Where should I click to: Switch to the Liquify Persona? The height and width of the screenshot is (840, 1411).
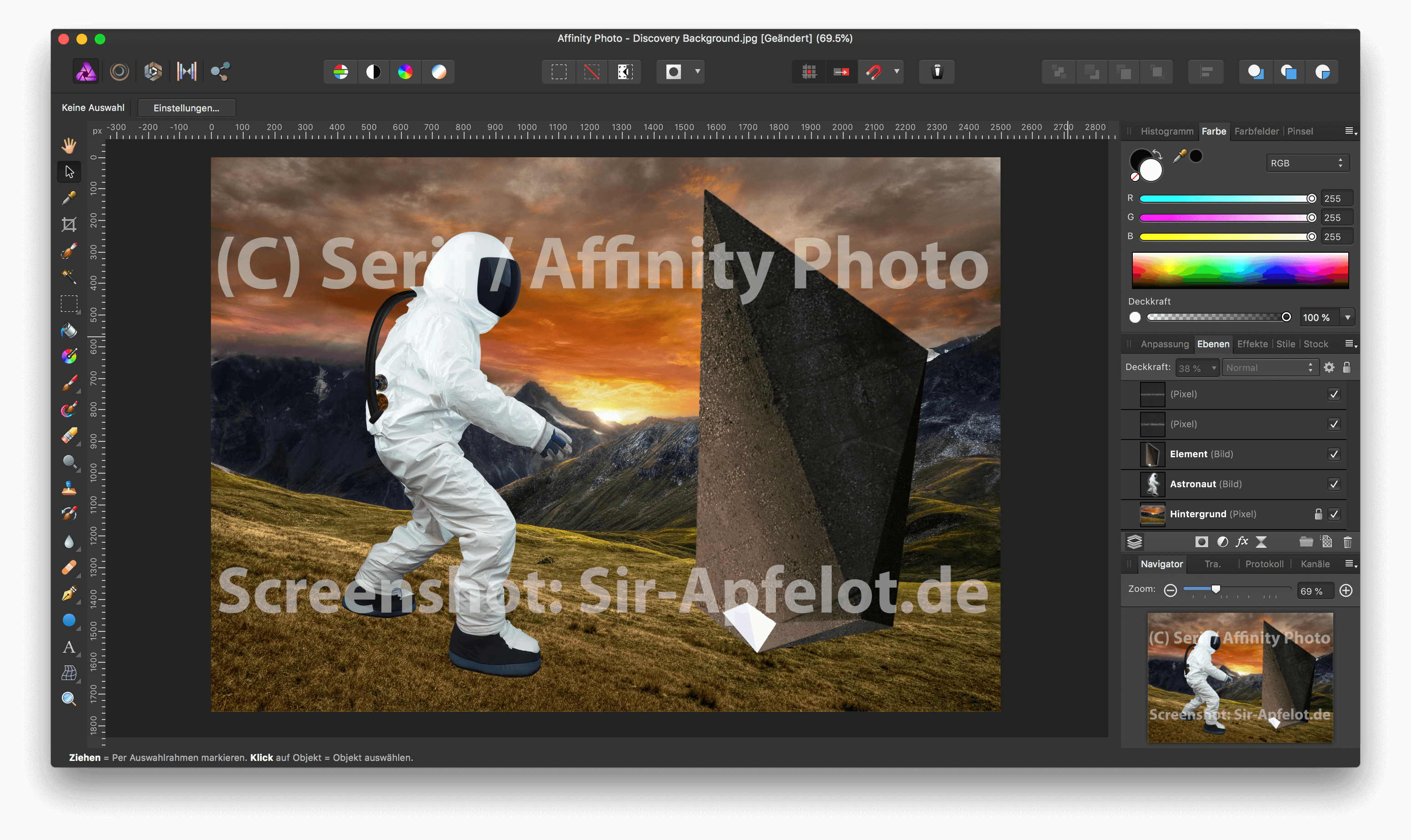pos(120,72)
